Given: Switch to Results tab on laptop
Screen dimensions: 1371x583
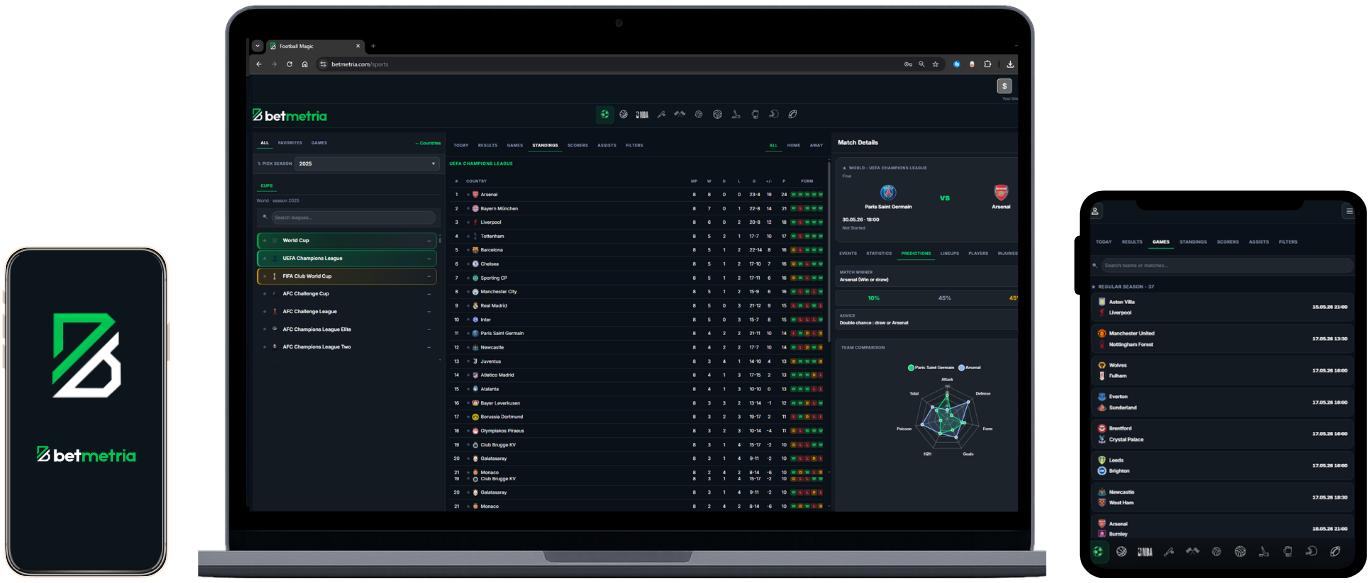Looking at the screenshot, I should pyautogui.click(x=488, y=145).
